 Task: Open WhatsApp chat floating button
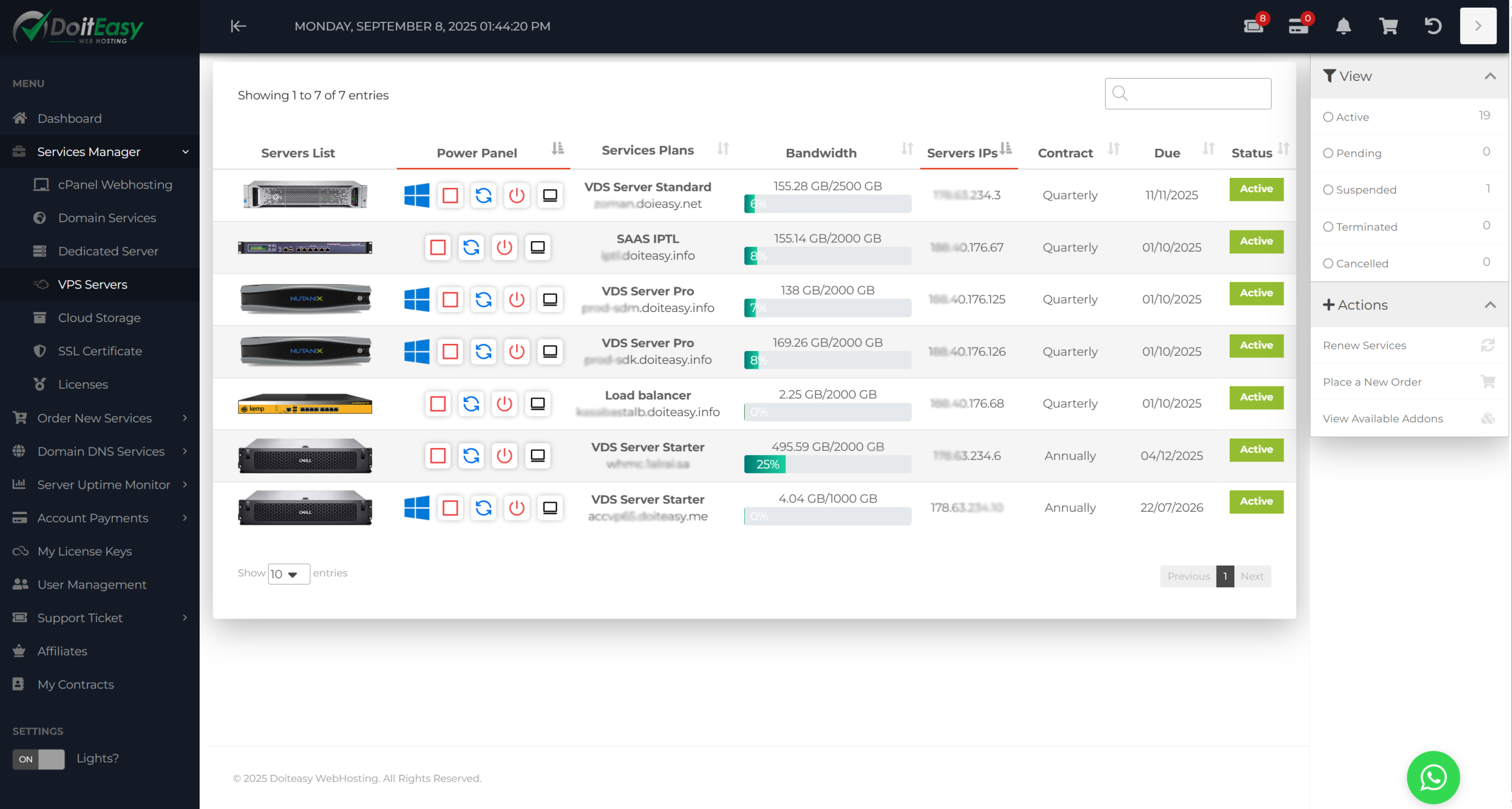click(x=1433, y=777)
